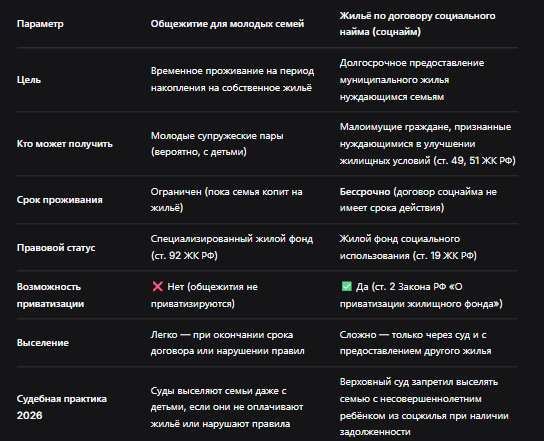Click the cell 'Специализированный жилой фонд (ст. 92 ЖК РФ)'

(x=232, y=247)
